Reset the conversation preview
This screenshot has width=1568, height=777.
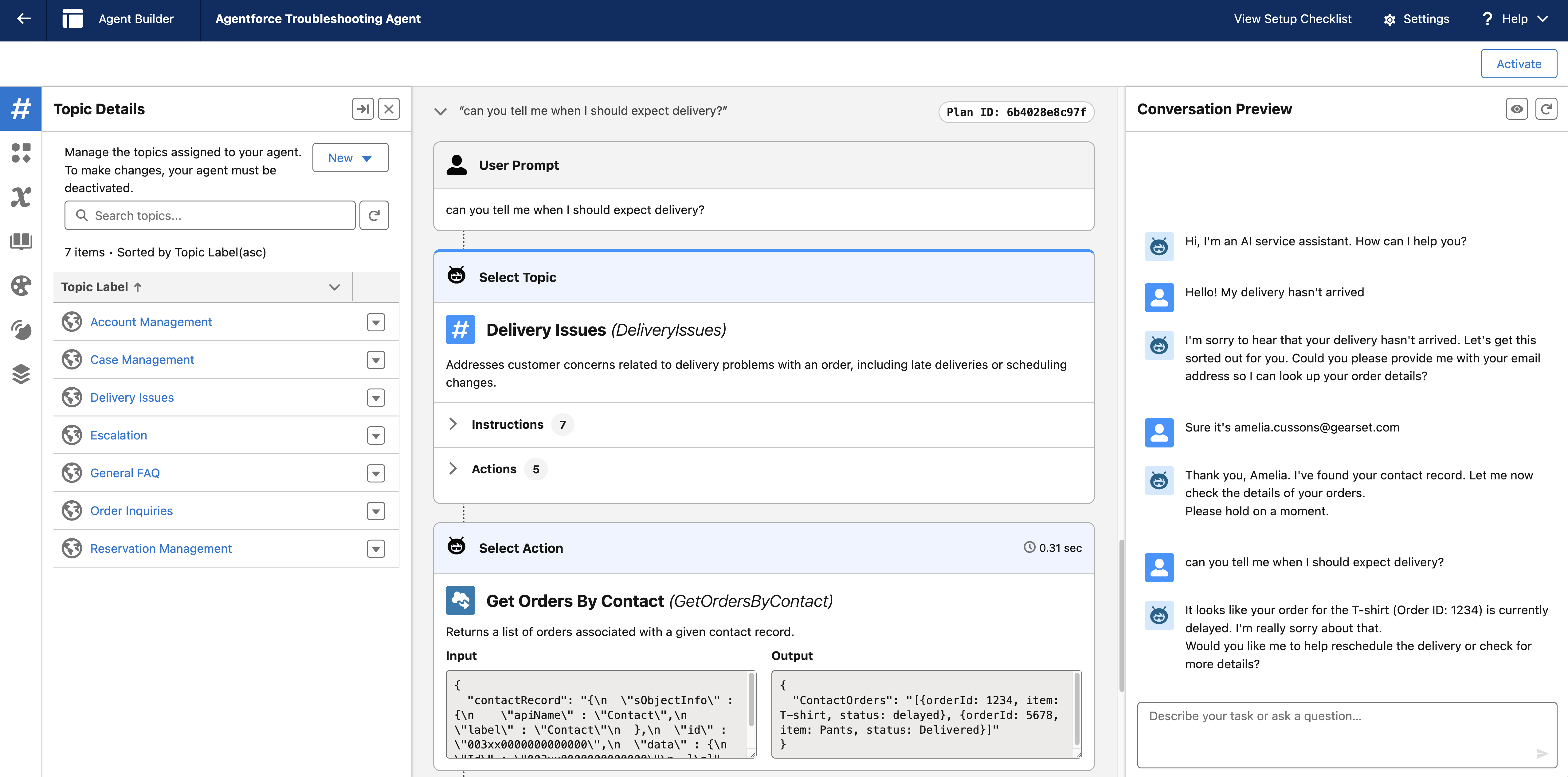pos(1546,109)
